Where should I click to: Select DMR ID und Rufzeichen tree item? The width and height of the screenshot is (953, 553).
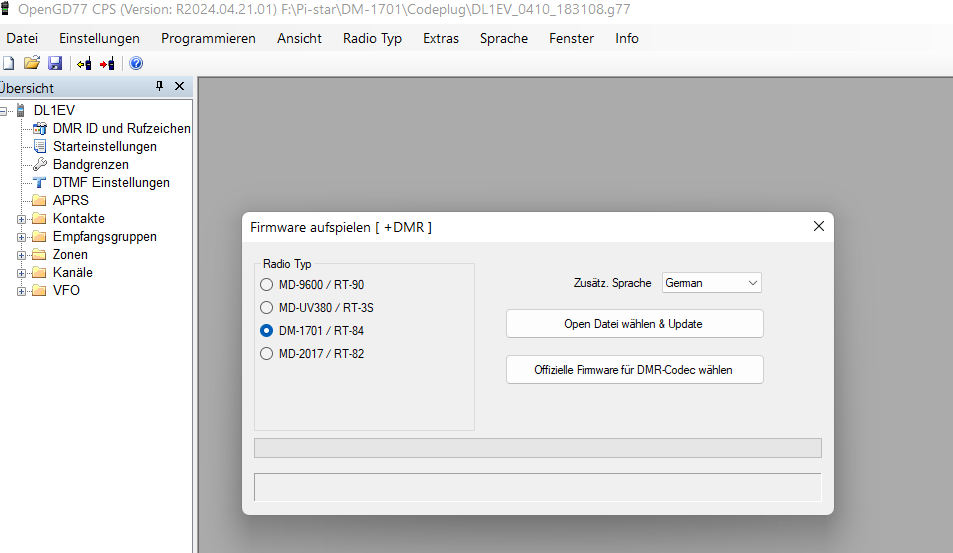(x=121, y=128)
